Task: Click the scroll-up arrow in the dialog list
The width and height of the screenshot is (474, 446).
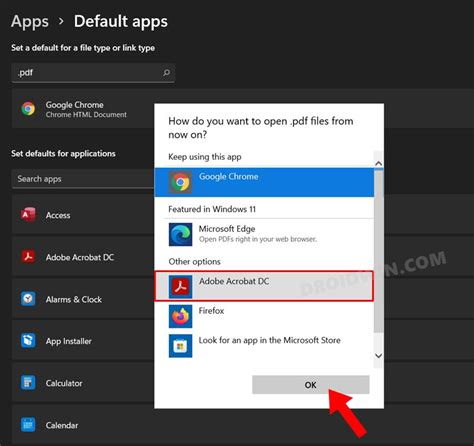Action: coord(378,163)
